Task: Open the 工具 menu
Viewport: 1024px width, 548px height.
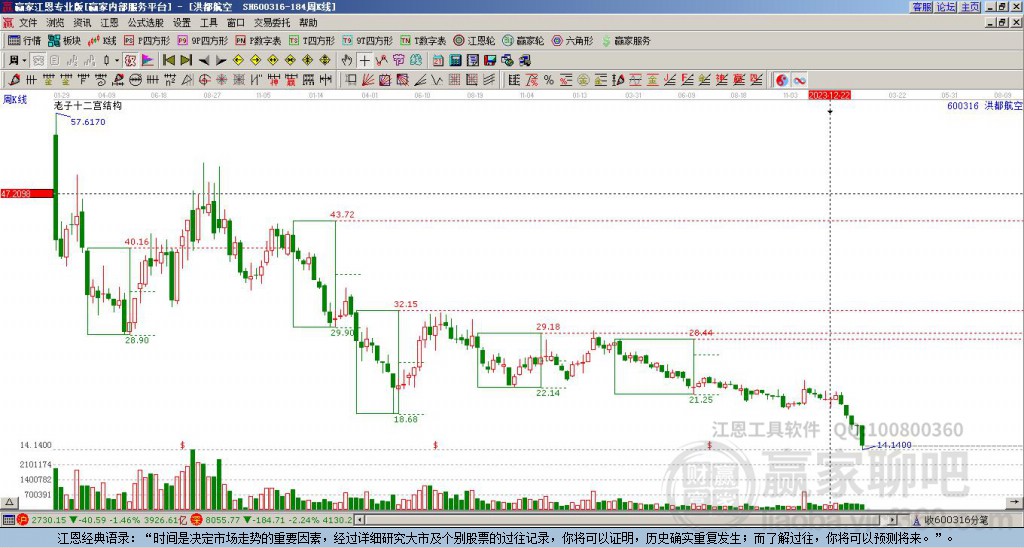Action: pyautogui.click(x=208, y=23)
